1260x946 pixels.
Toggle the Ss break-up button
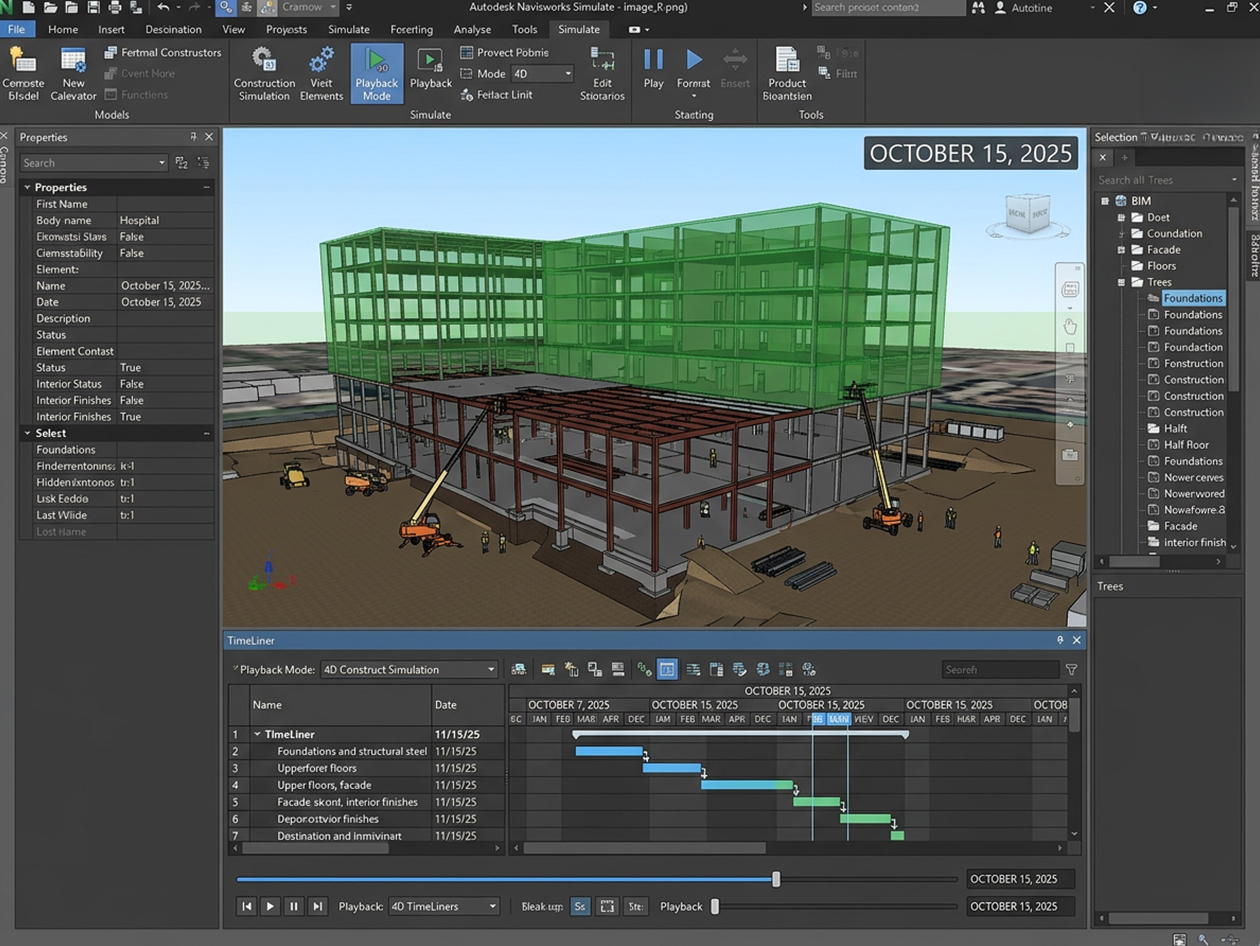pyautogui.click(x=580, y=906)
